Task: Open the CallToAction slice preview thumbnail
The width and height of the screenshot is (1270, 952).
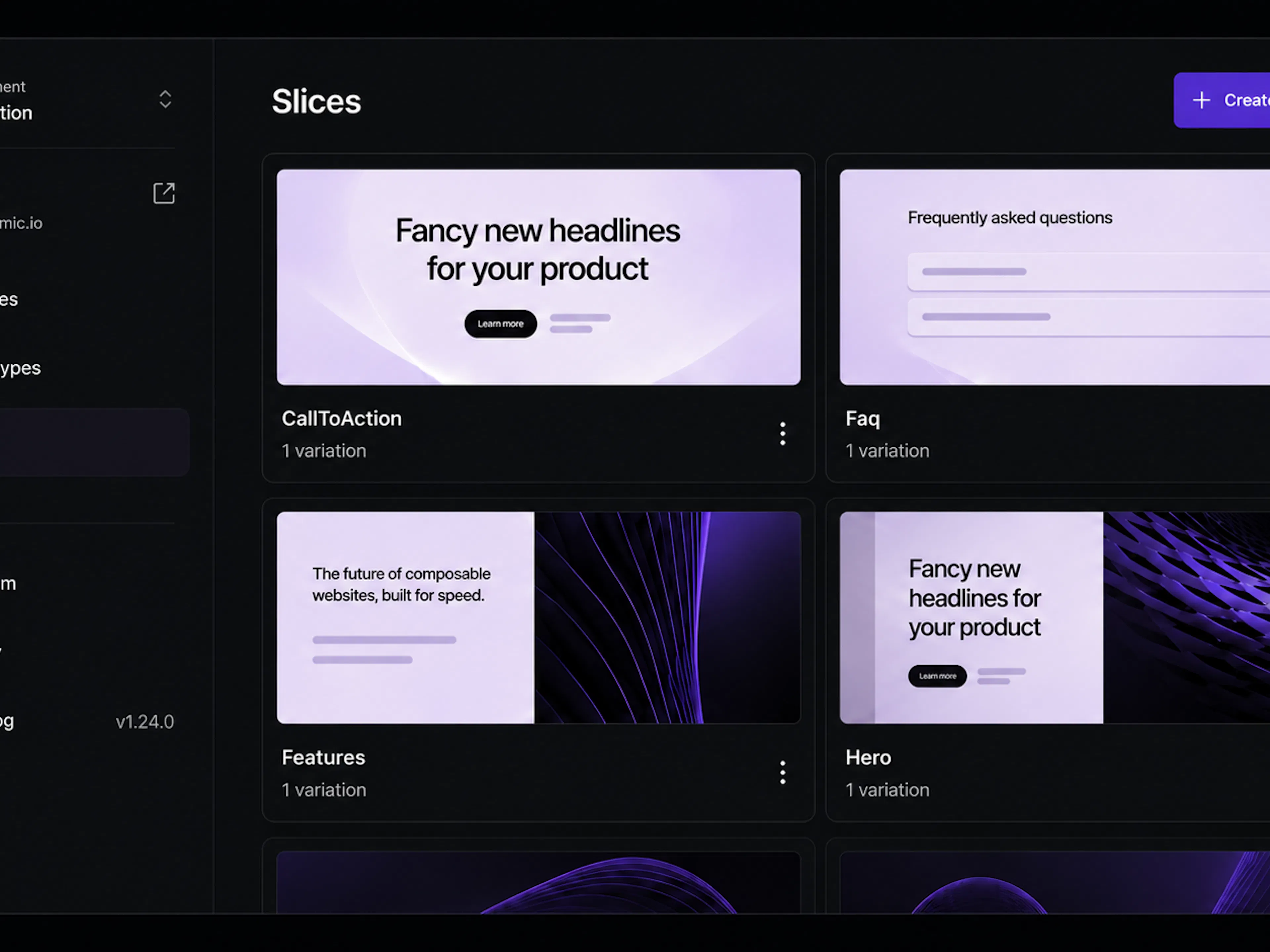Action: (x=538, y=277)
